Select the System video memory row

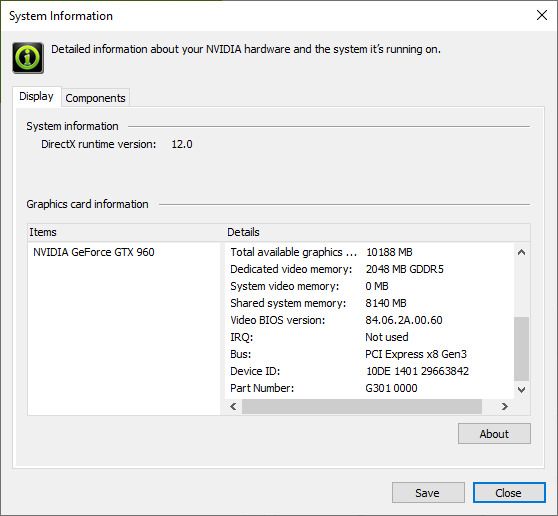click(370, 286)
